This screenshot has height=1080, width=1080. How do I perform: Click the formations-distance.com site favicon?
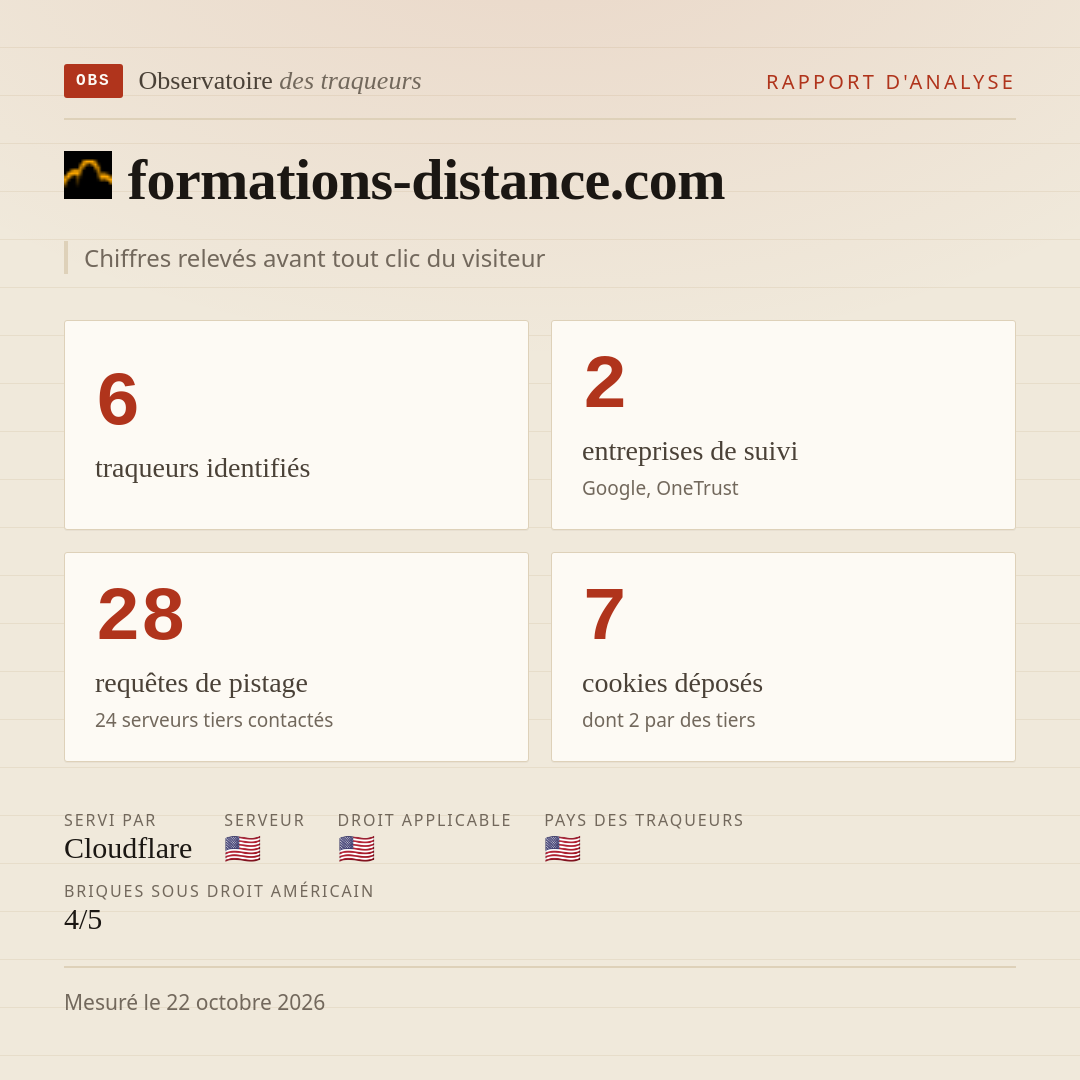coord(88,175)
